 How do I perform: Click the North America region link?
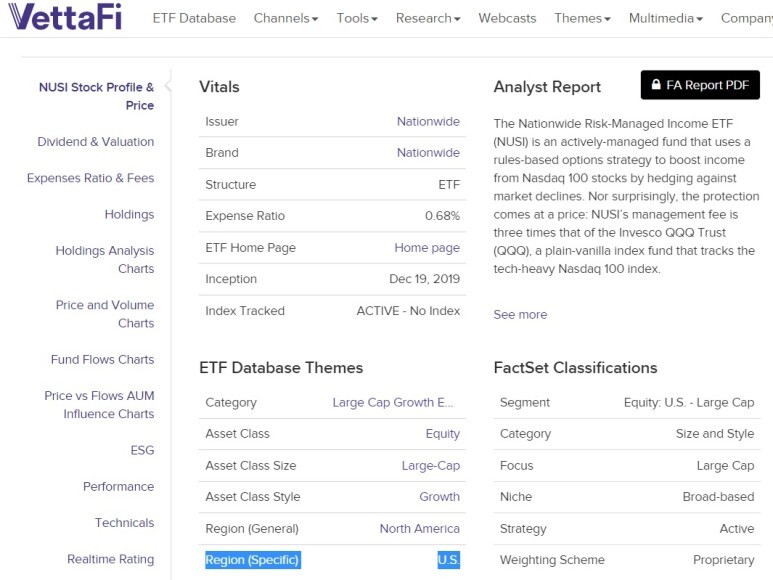coord(420,529)
